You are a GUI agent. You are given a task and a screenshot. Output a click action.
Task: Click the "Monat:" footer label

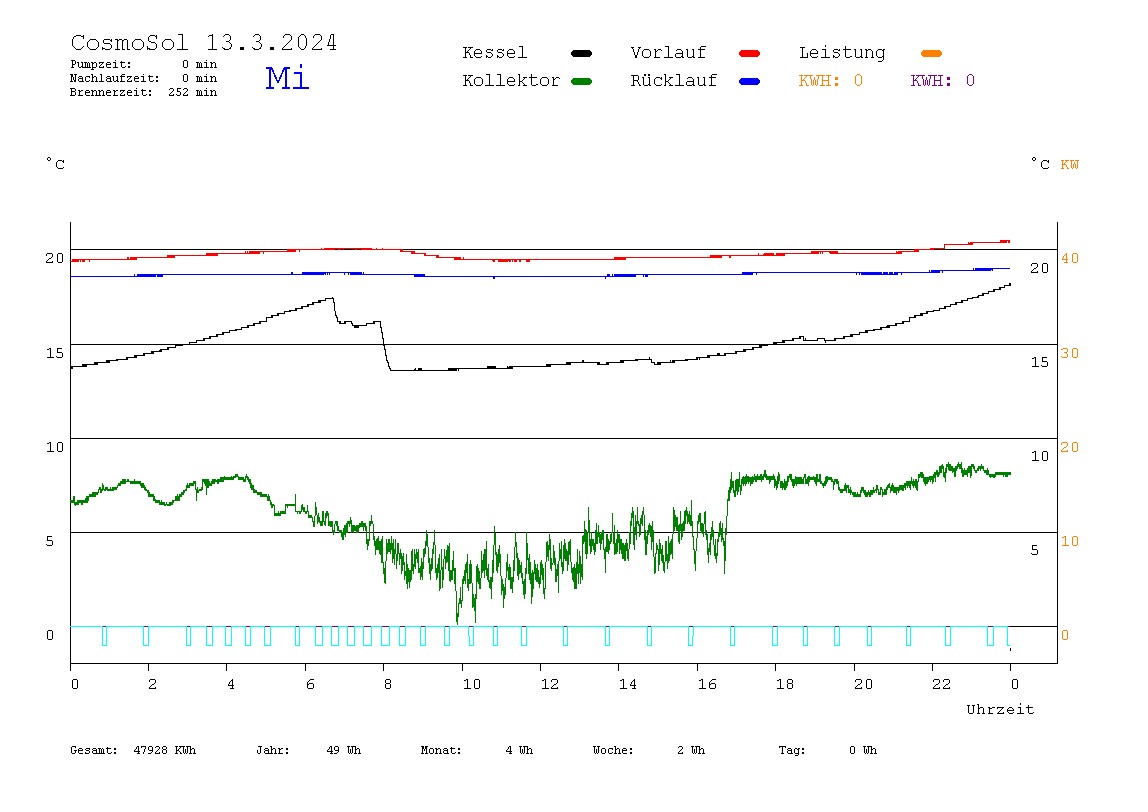pyautogui.click(x=441, y=750)
